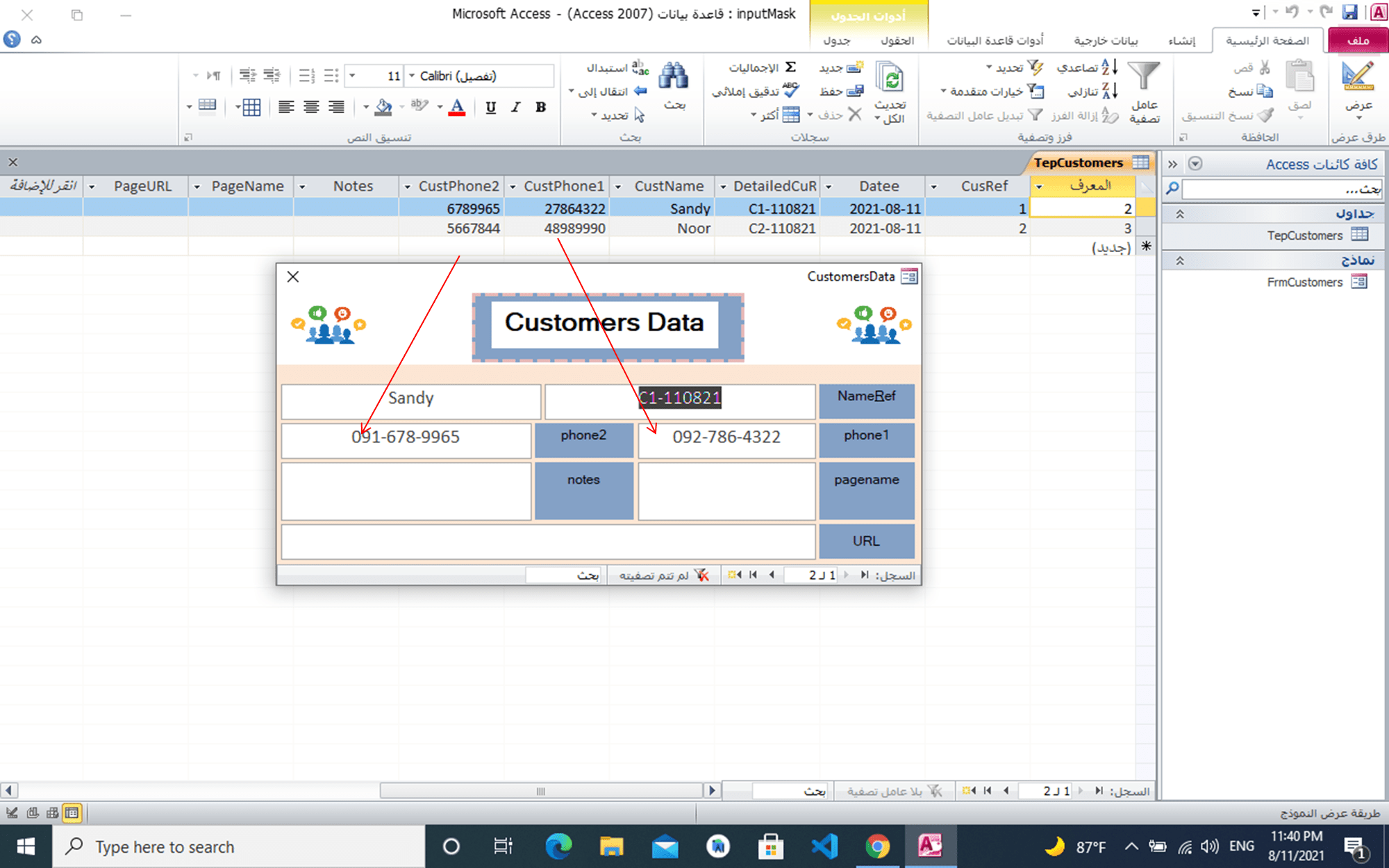
Task: Click the phone1 field 092-786-4322
Action: [726, 437]
